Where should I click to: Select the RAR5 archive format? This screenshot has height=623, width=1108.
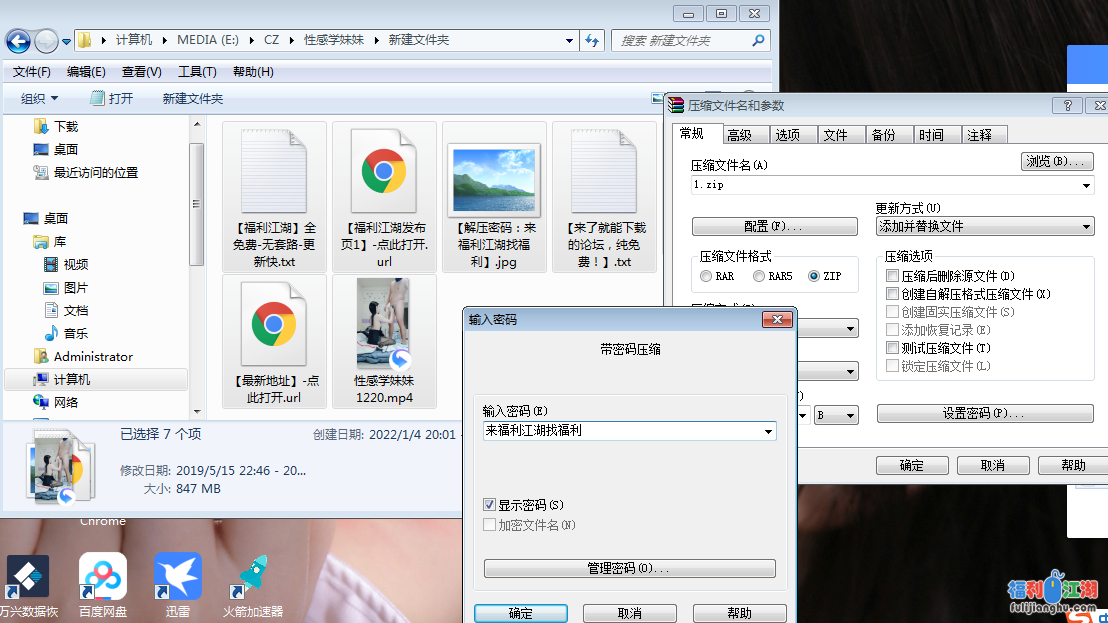pyautogui.click(x=760, y=276)
